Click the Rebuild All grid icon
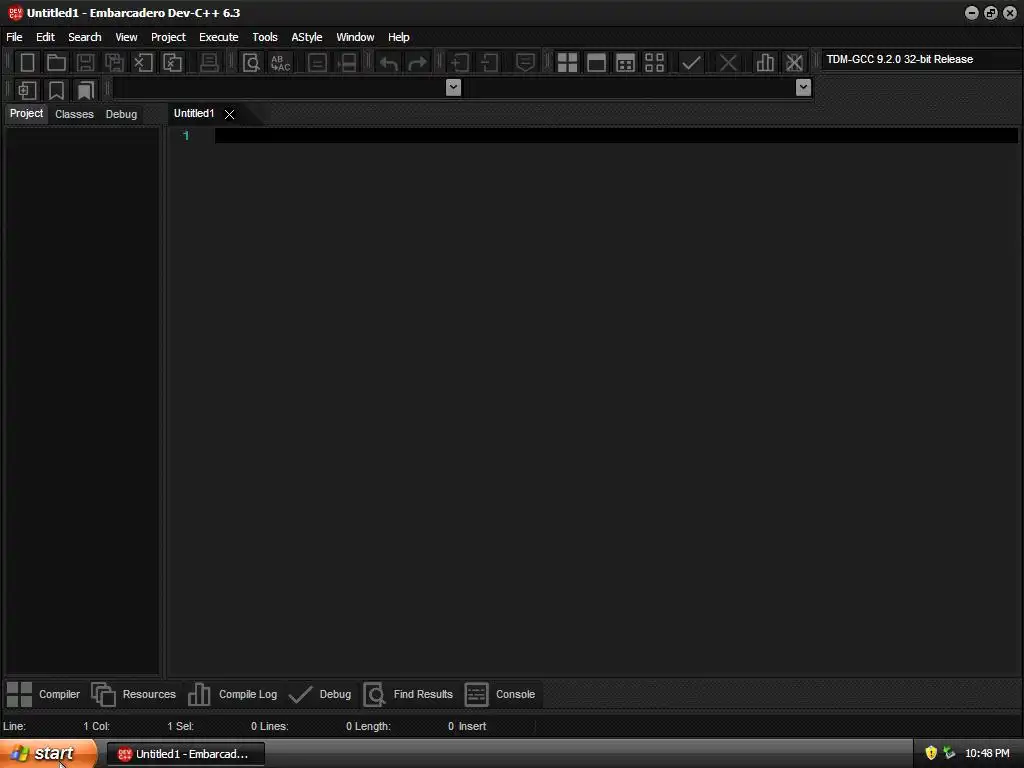Screen dimensions: 1024x768 tap(654, 63)
